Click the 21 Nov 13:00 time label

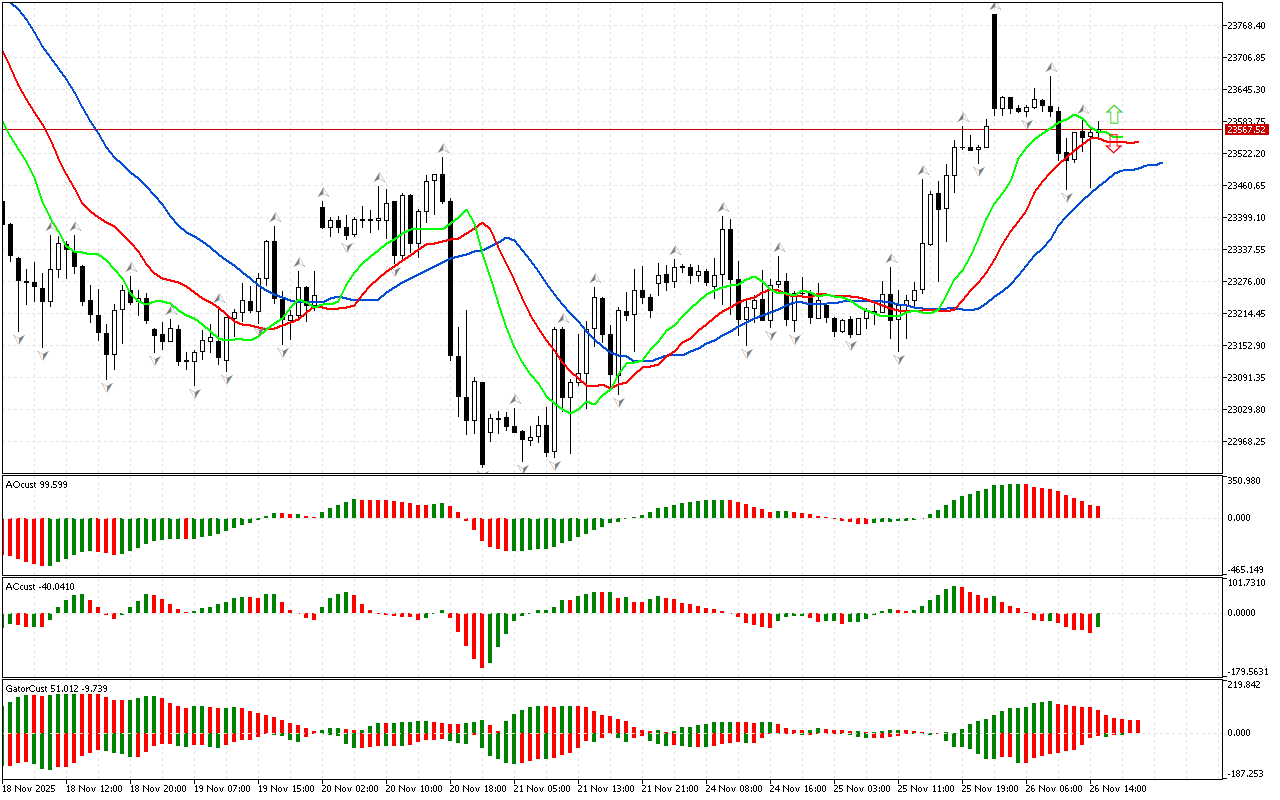tap(604, 788)
